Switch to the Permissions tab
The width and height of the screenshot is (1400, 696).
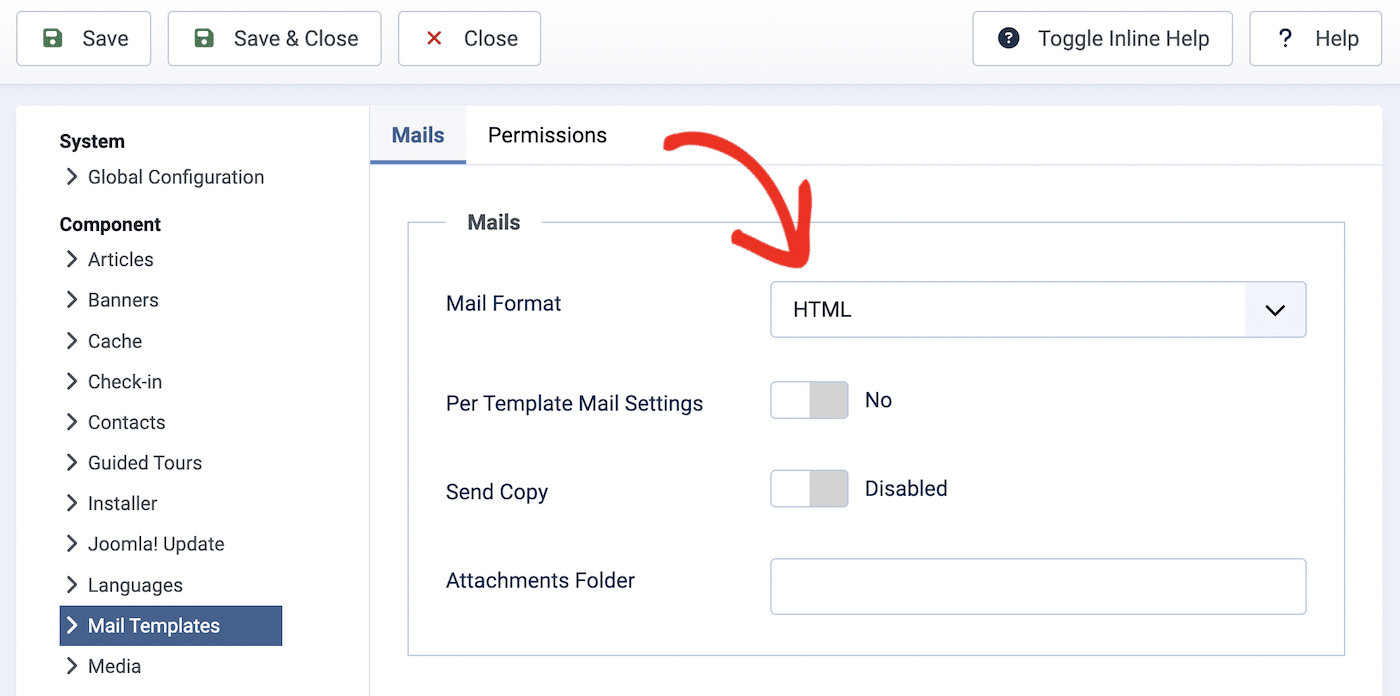tap(547, 134)
